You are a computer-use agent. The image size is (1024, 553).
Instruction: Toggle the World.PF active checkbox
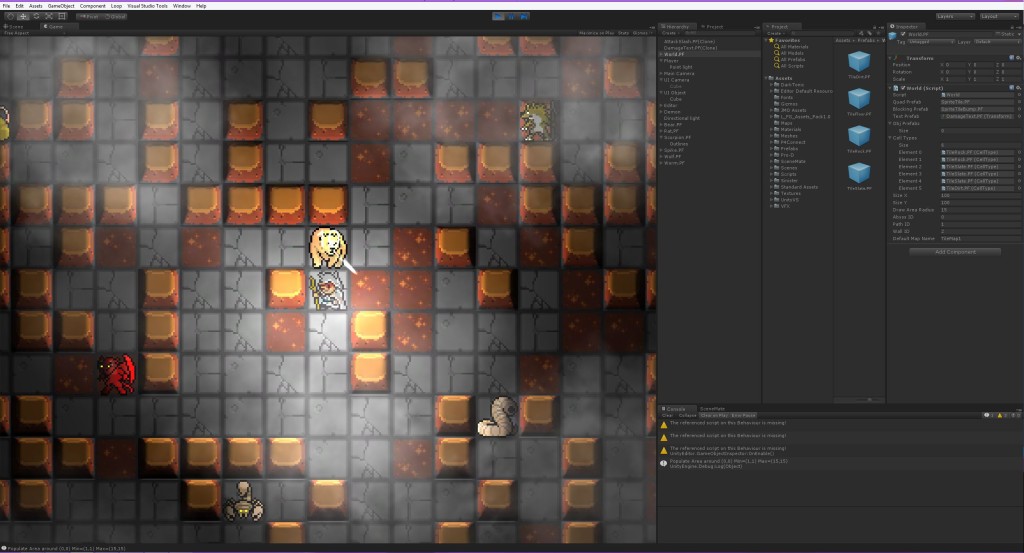tap(903, 34)
